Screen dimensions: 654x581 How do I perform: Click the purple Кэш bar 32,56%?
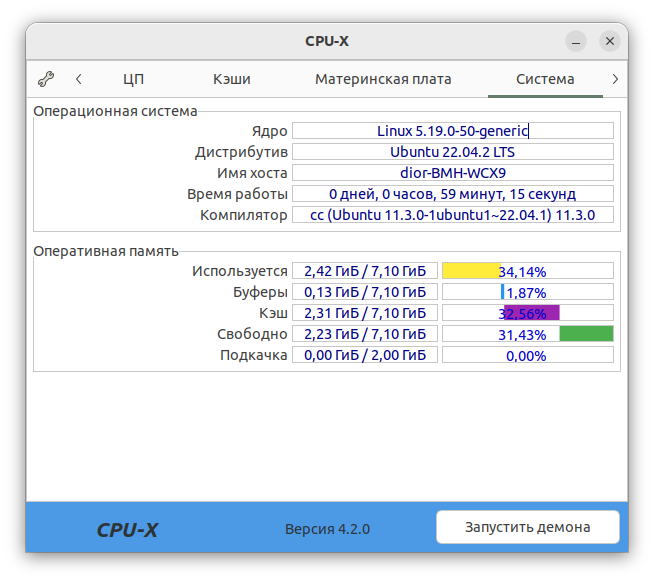tap(528, 313)
